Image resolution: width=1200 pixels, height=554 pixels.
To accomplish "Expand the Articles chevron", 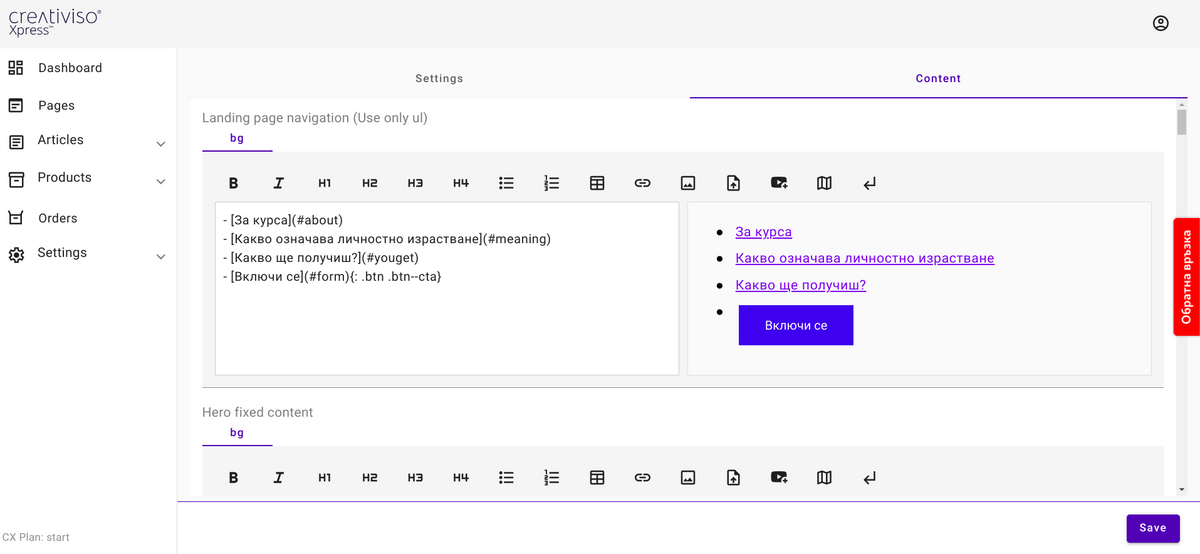I will click(x=160, y=144).
